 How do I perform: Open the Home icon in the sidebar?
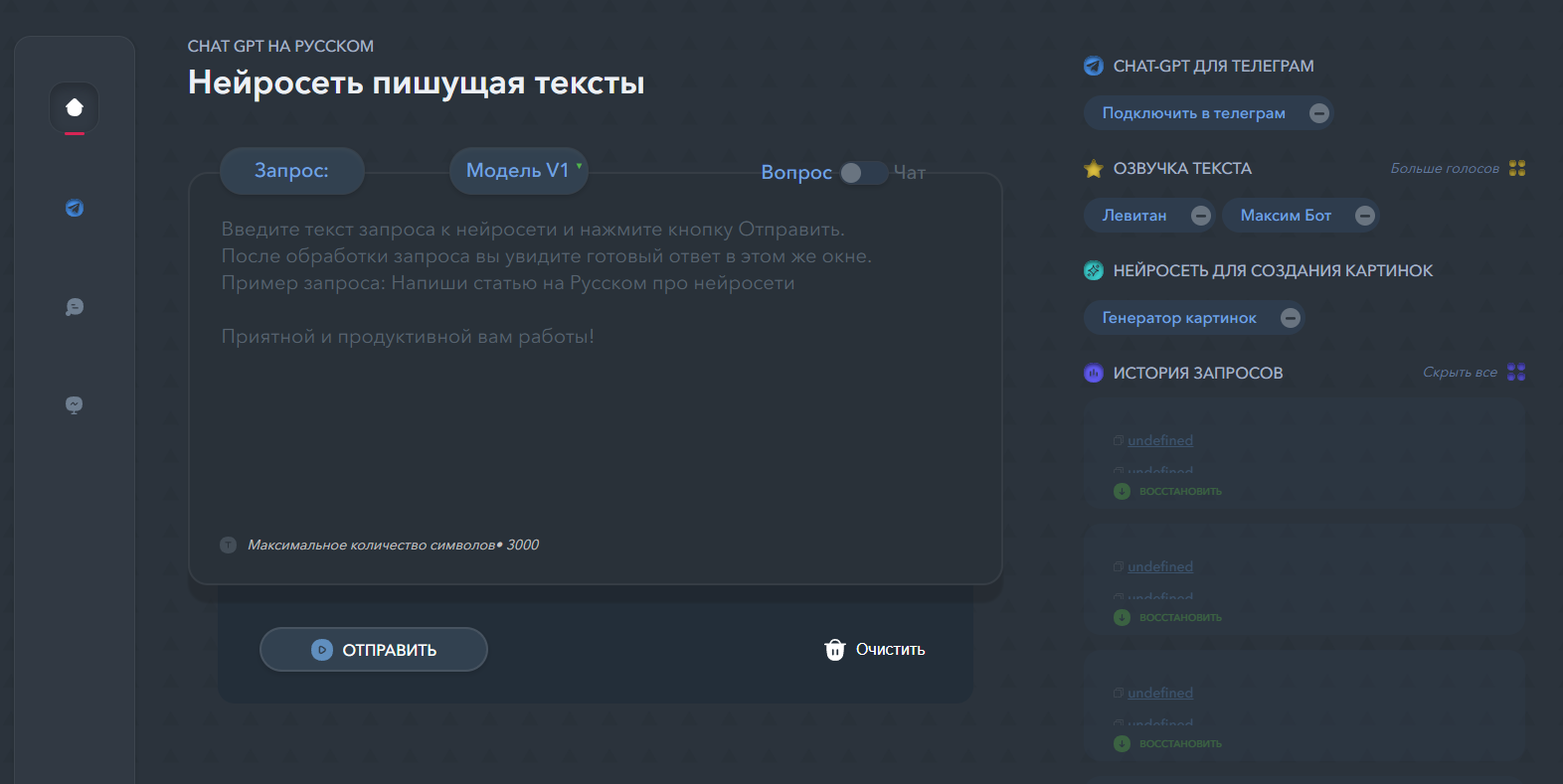pyautogui.click(x=75, y=107)
